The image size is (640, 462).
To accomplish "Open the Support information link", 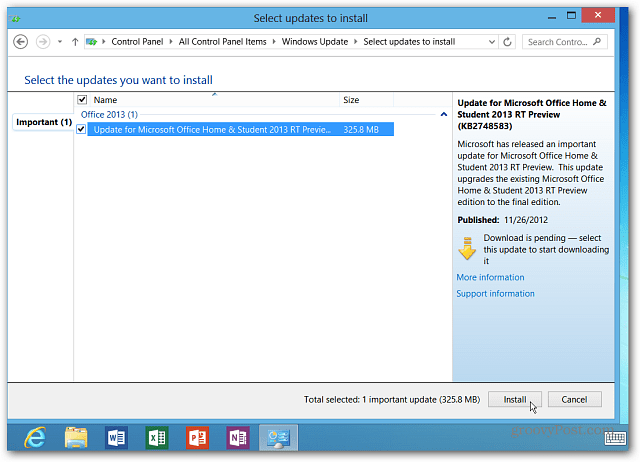I will 495,293.
